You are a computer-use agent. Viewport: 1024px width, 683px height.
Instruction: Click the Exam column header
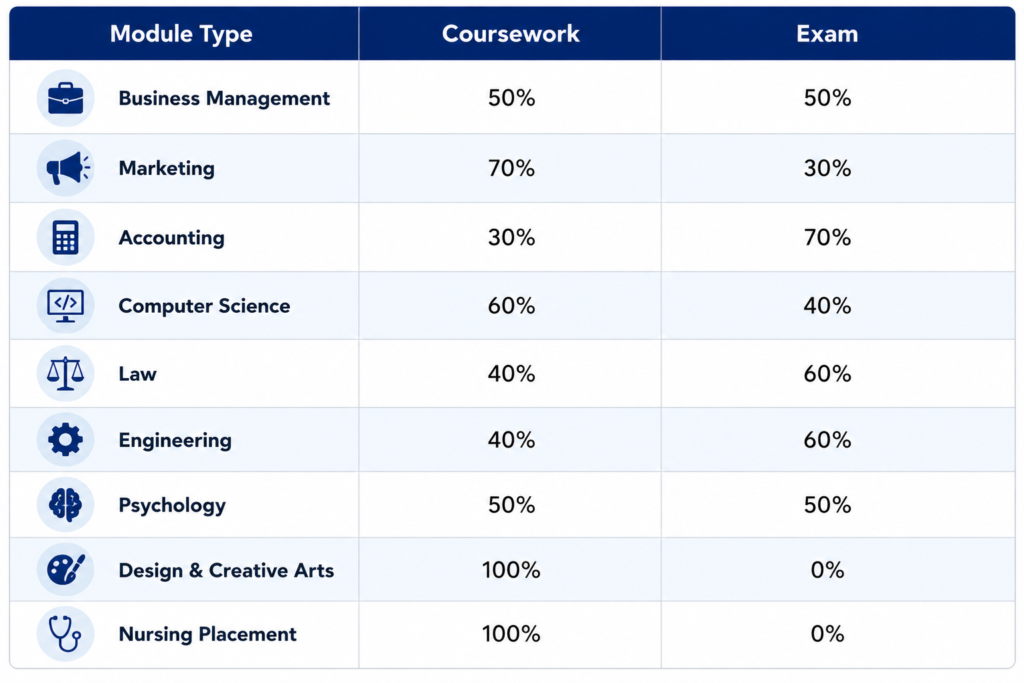click(827, 34)
